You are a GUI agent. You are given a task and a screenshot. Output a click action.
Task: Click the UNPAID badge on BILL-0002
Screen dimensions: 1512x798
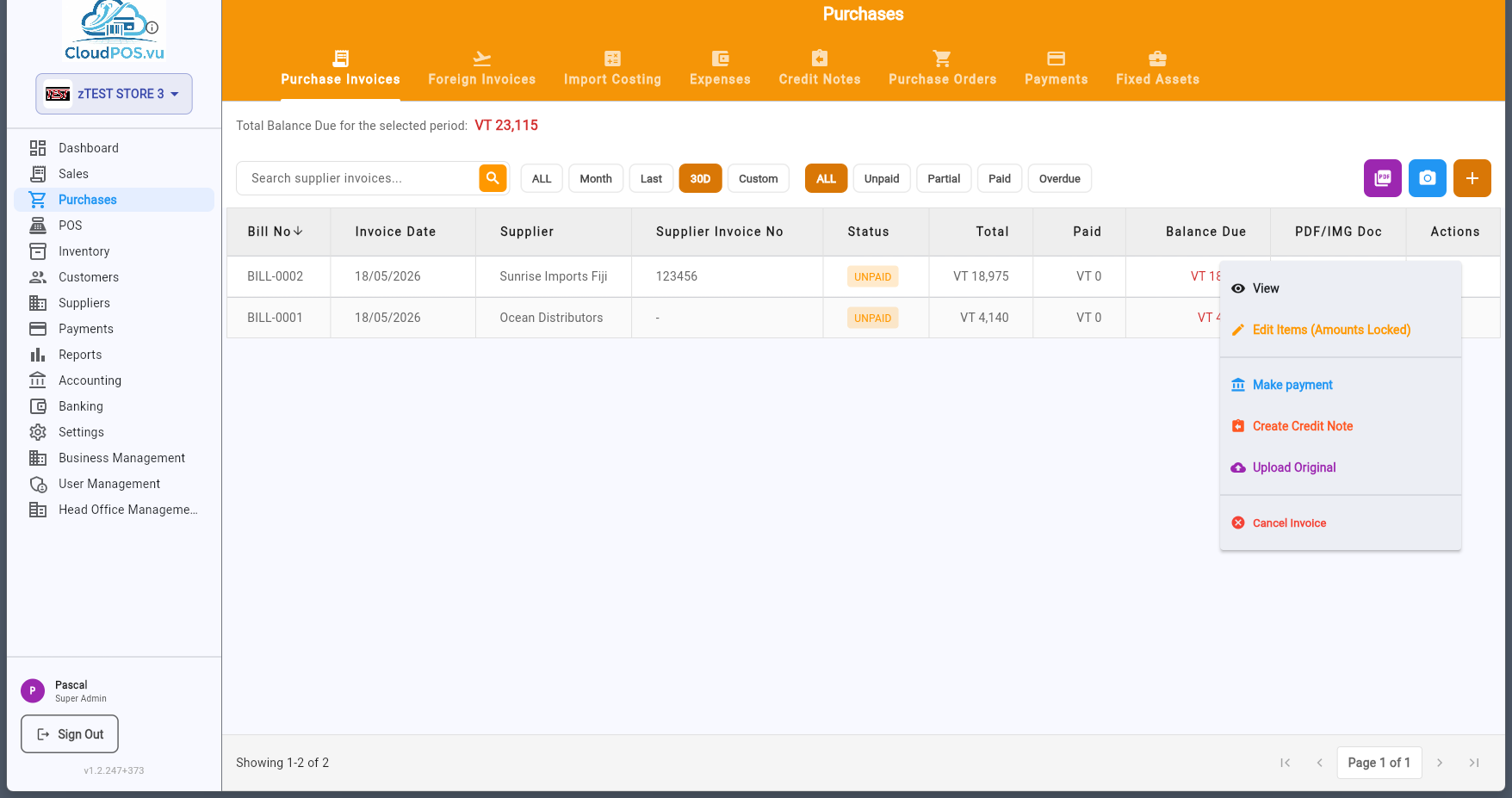872,276
